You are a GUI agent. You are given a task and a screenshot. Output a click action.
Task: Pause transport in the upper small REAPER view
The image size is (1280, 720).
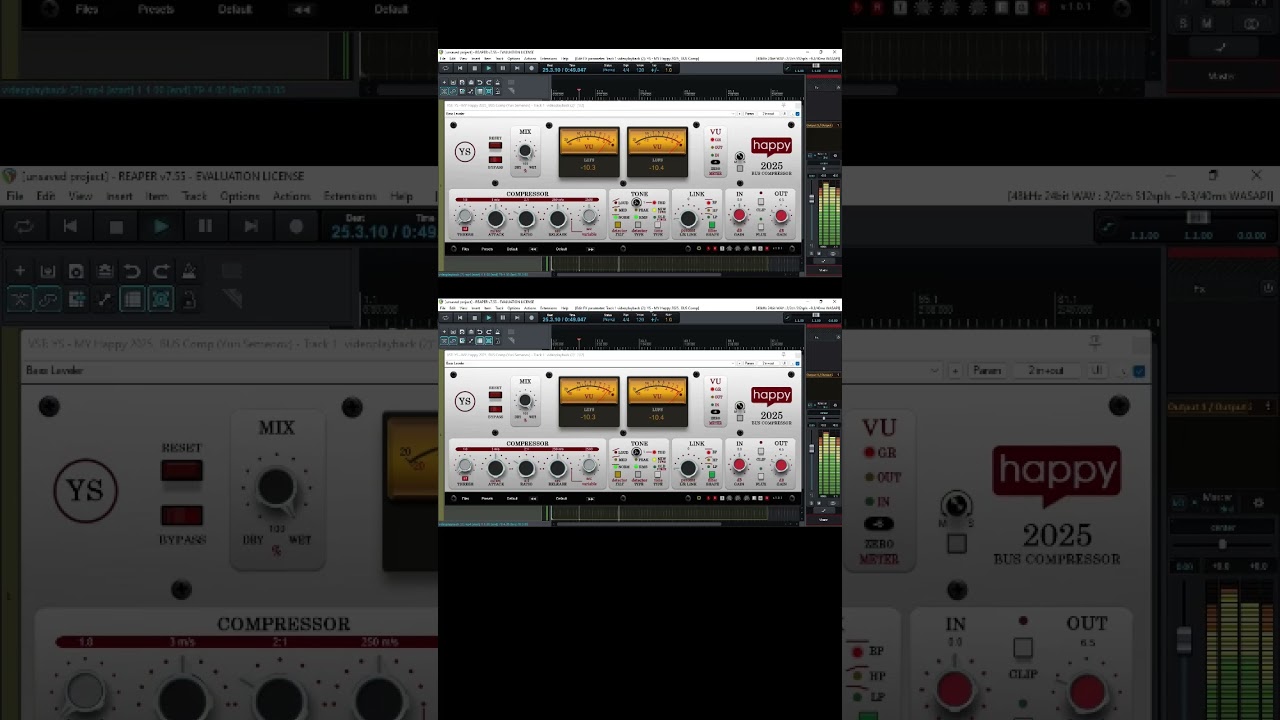click(503, 68)
